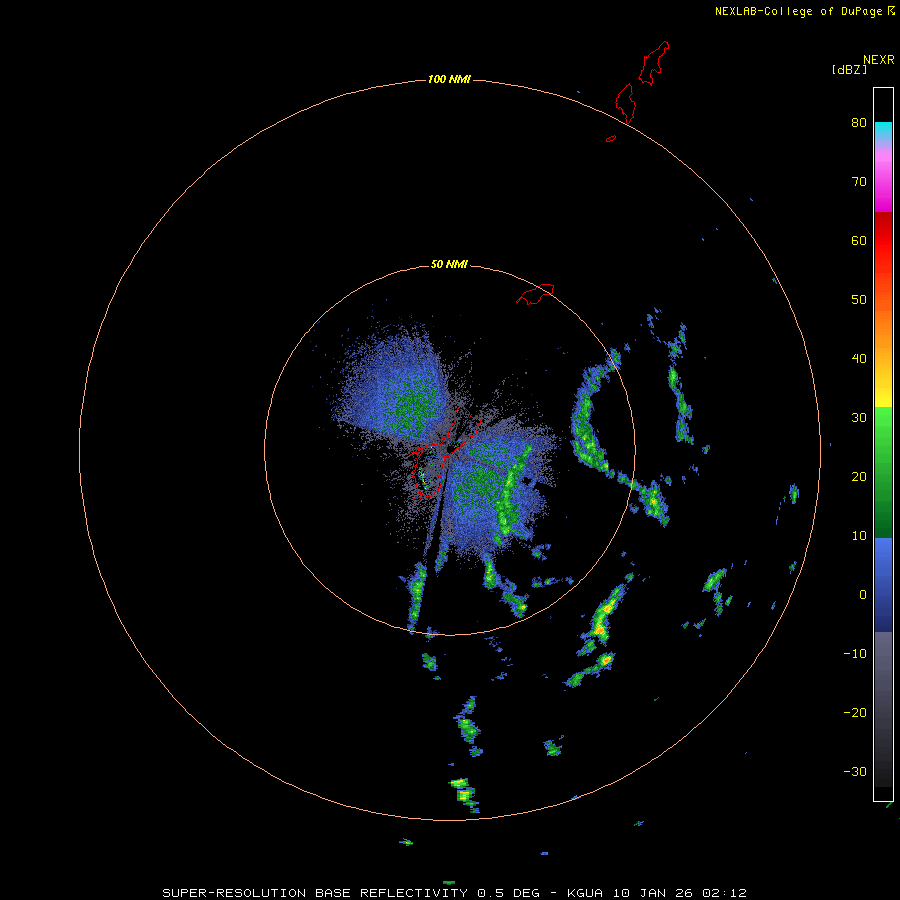Image resolution: width=900 pixels, height=900 pixels.
Task: Click the -20 dBZ scale value
Action: coord(855,712)
